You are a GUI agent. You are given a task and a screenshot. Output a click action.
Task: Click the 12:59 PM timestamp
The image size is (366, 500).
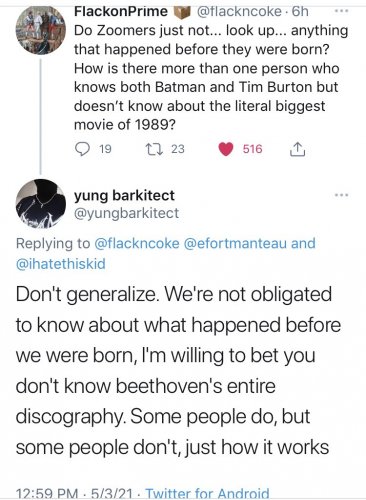coord(47,494)
